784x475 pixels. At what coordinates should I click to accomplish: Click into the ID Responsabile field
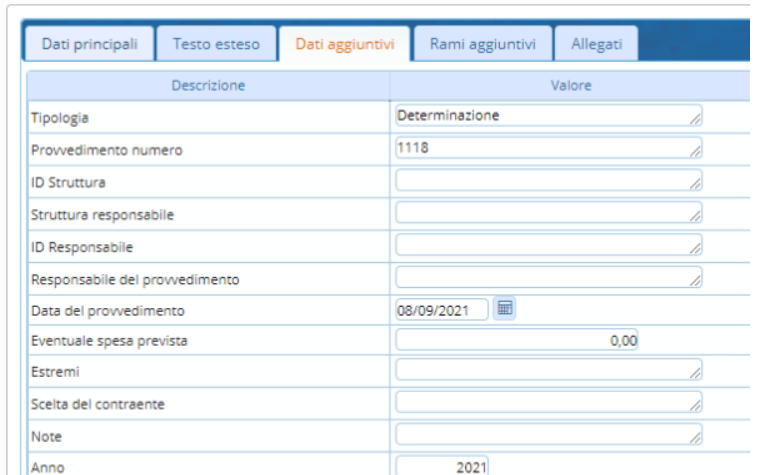[548, 244]
